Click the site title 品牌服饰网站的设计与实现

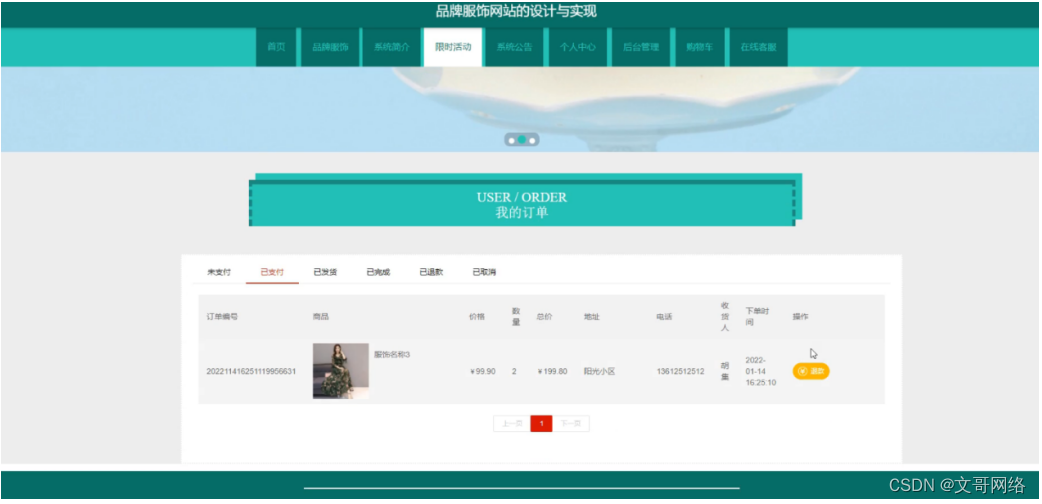pos(516,11)
